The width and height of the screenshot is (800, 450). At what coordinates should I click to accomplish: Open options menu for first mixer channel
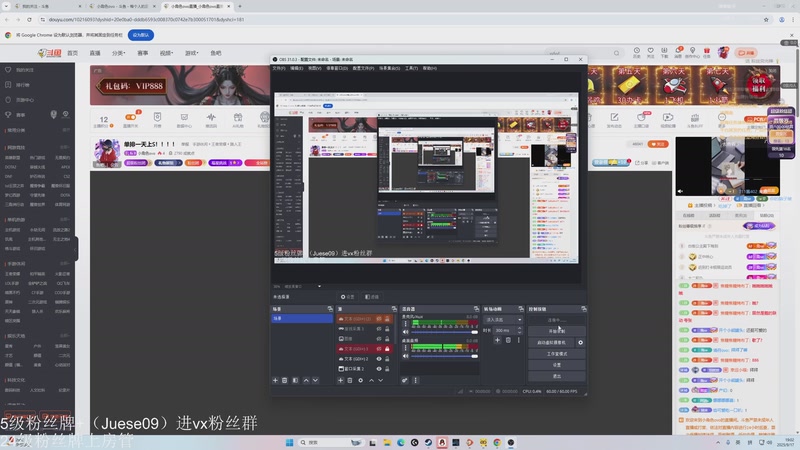pos(406,323)
